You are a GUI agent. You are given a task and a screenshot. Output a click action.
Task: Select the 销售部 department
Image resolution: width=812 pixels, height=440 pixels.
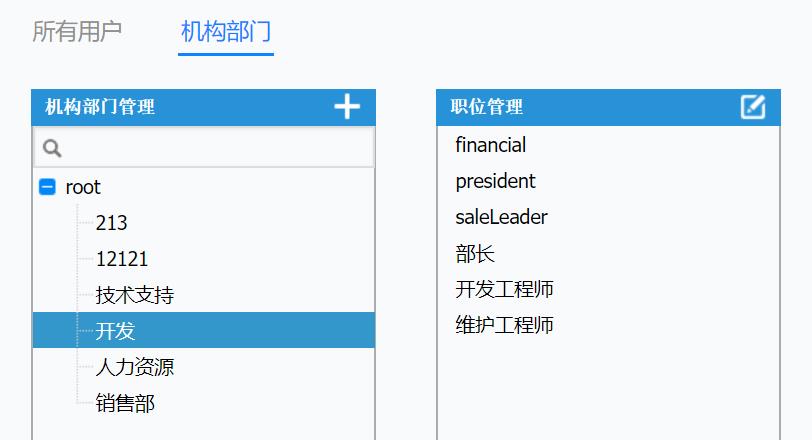[125, 403]
